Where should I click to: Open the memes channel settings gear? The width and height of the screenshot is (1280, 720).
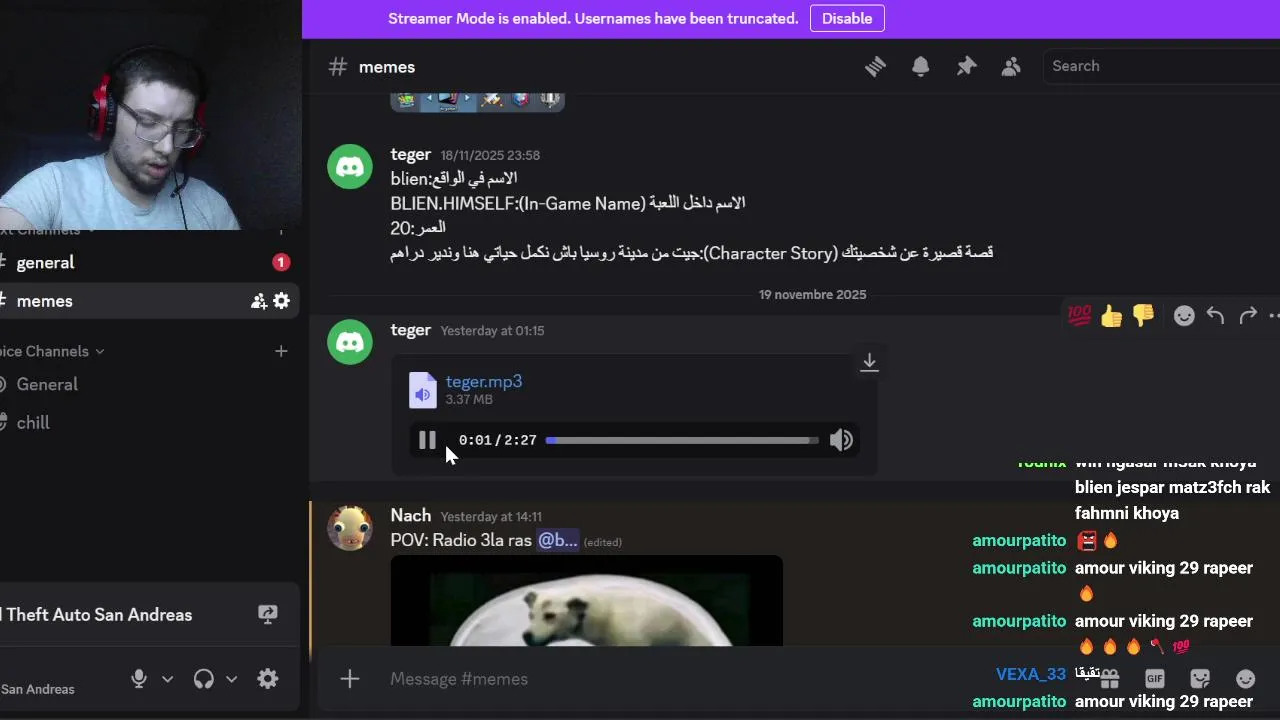coord(282,301)
